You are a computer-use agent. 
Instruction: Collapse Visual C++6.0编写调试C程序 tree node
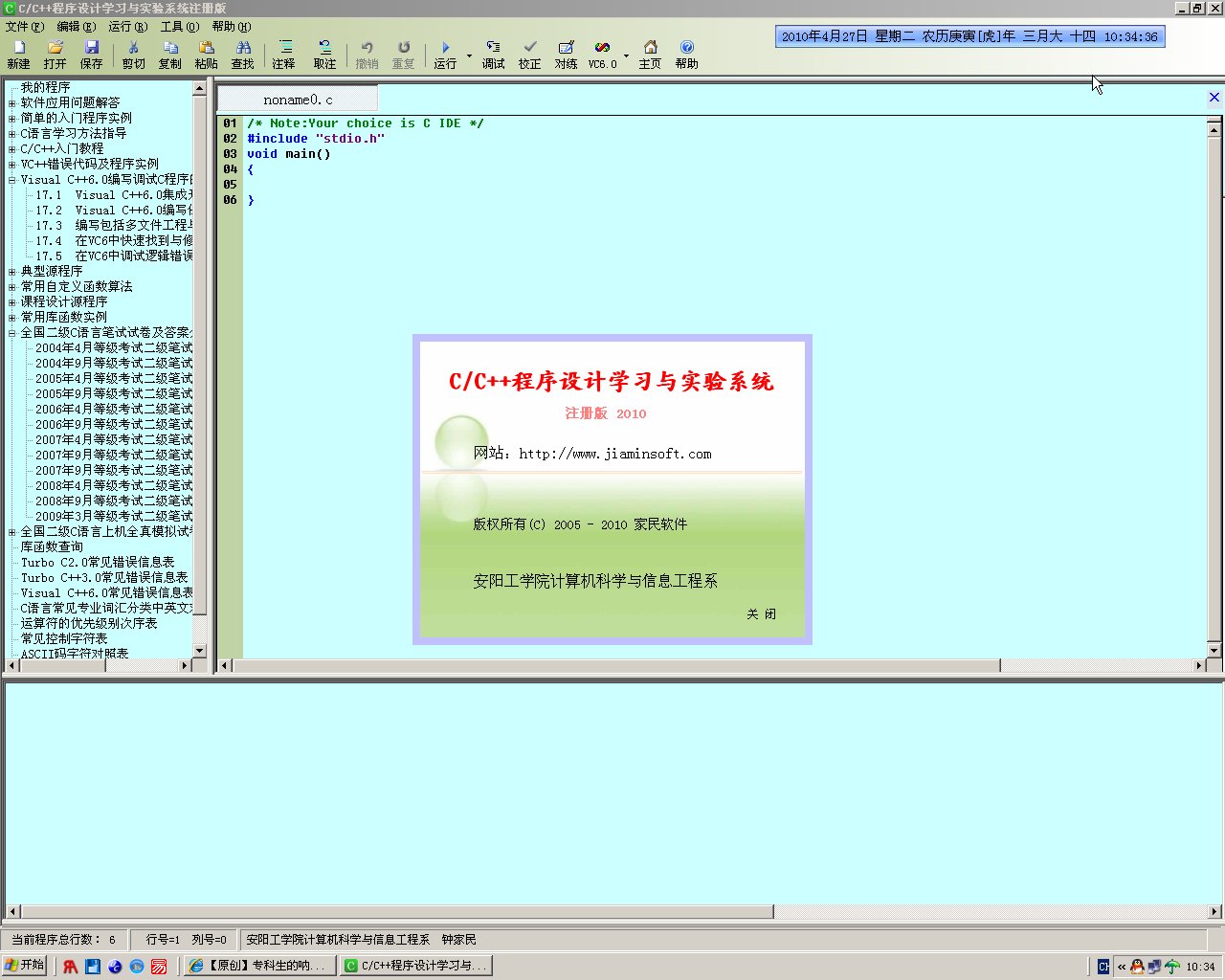coord(12,180)
